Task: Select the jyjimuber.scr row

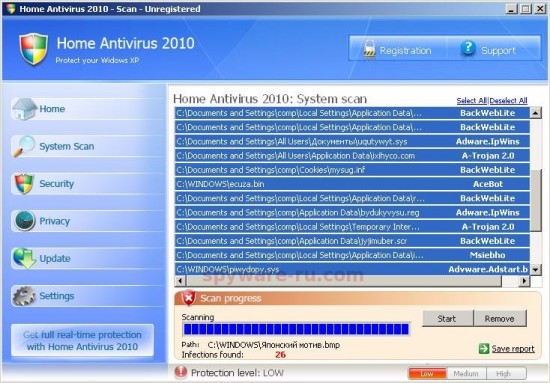Action: (352, 241)
